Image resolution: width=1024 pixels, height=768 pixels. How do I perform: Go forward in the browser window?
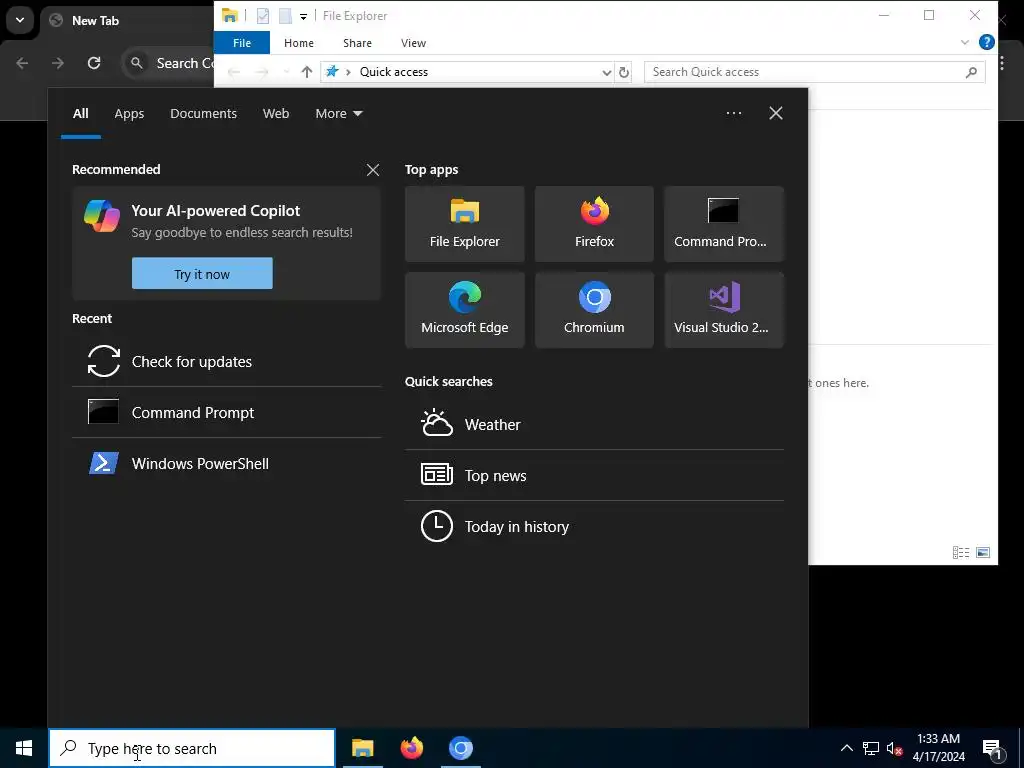coord(58,63)
